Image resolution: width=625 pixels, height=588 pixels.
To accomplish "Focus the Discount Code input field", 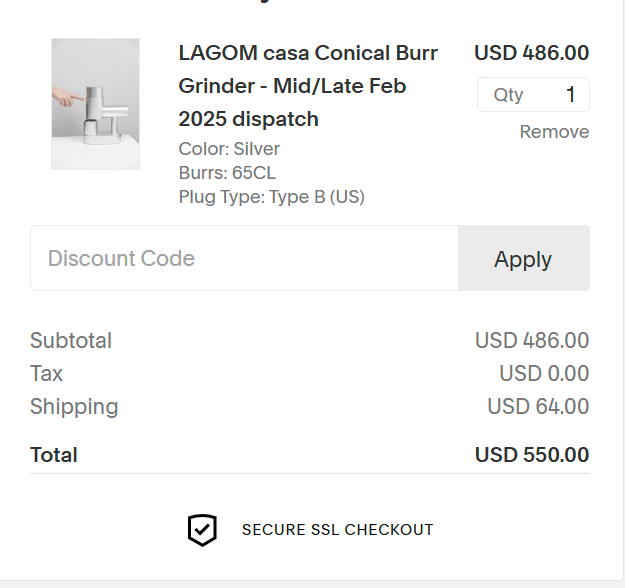I will (x=244, y=258).
